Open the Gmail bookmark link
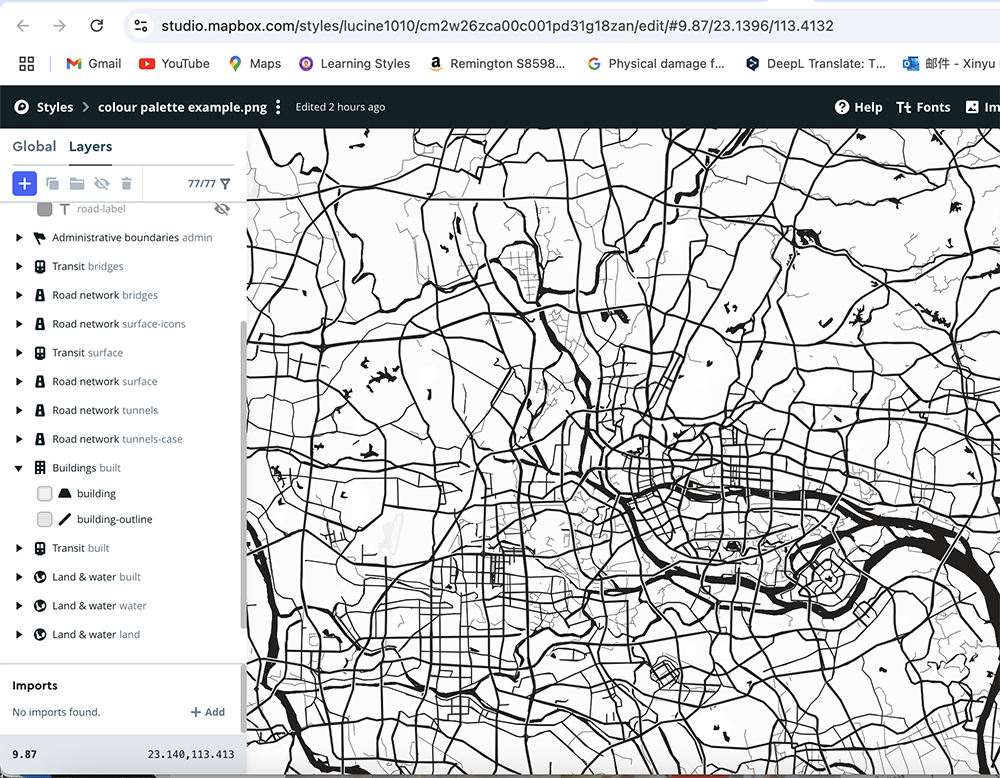The image size is (1000, 778). [x=92, y=62]
